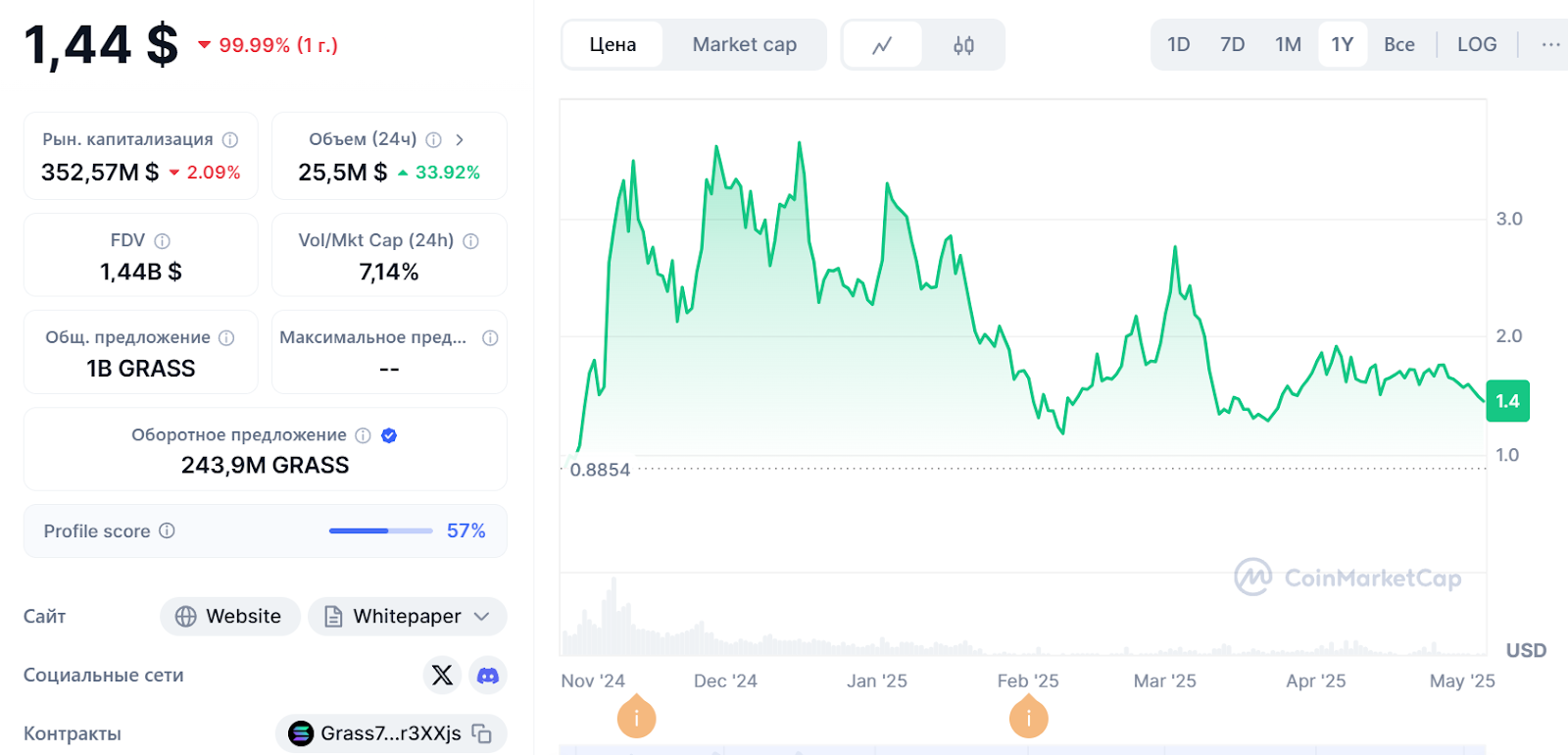
Task: Open the Website link
Action: (230, 616)
